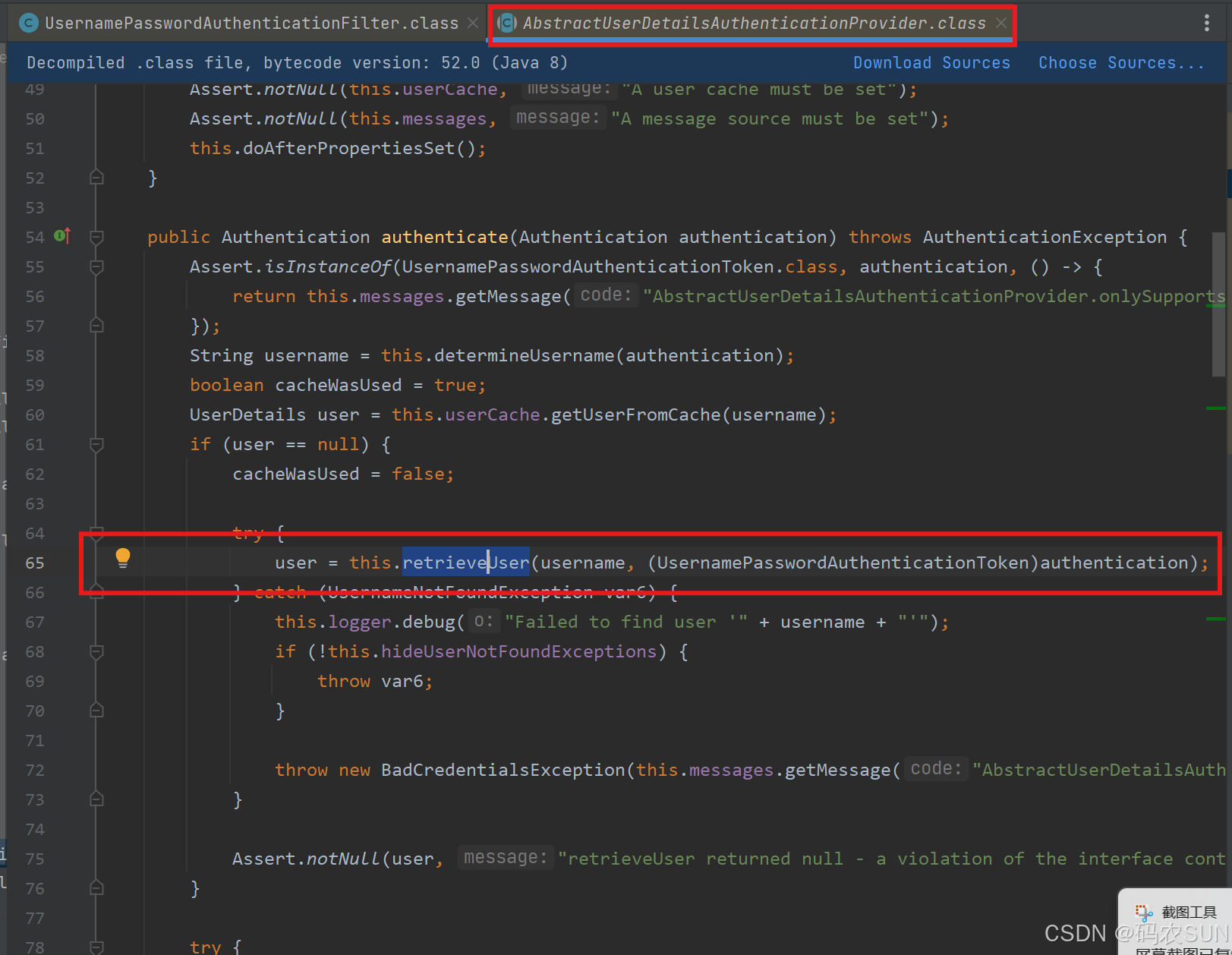Select AbstractUserDetailsAuthenticationProvider.class tab
Screen dimensions: 1232x955
point(754,23)
